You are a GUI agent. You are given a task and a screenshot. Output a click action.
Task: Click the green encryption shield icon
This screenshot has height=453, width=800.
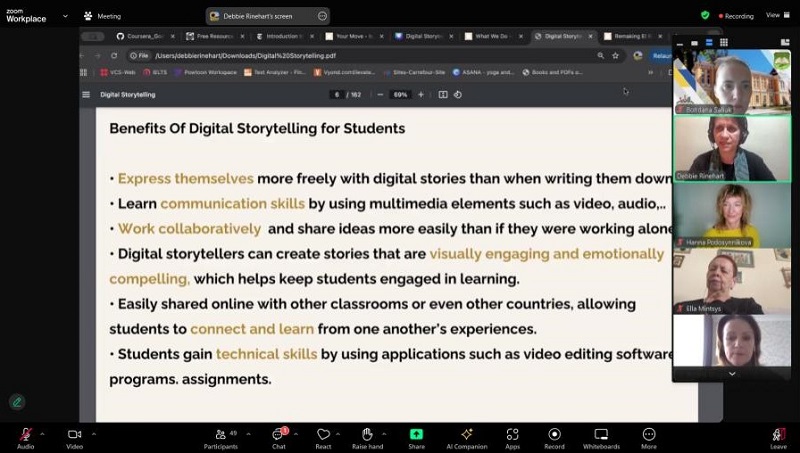click(705, 15)
